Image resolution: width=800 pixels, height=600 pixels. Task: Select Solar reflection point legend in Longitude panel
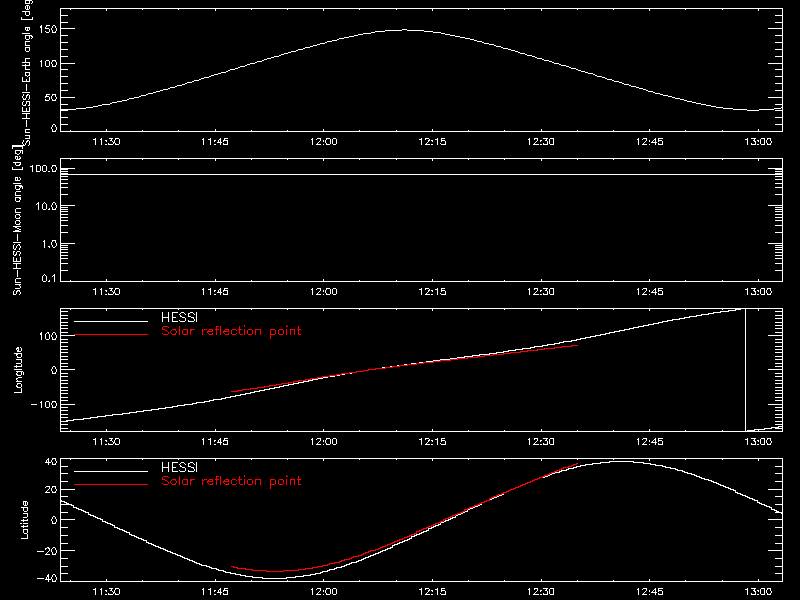click(x=231, y=331)
